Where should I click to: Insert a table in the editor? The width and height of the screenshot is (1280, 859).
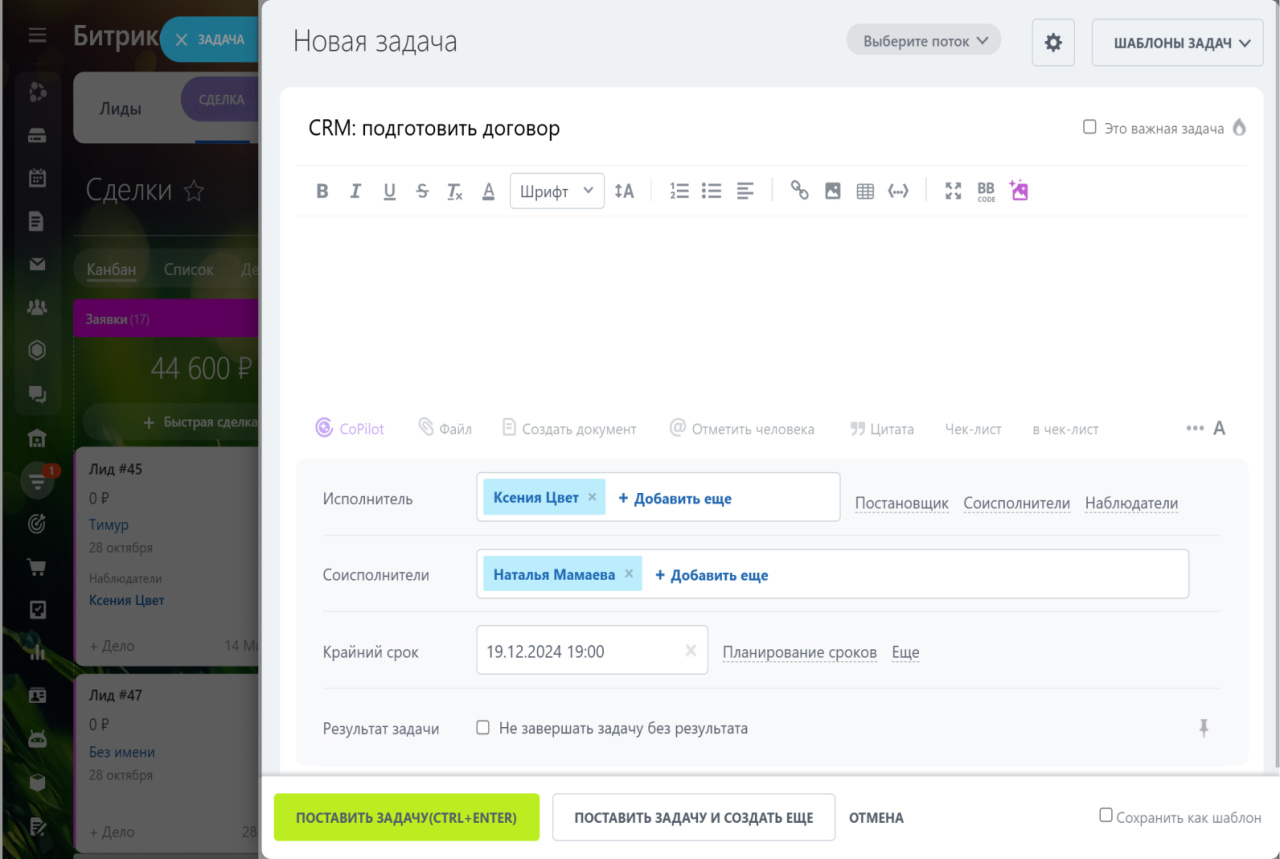[x=865, y=191]
